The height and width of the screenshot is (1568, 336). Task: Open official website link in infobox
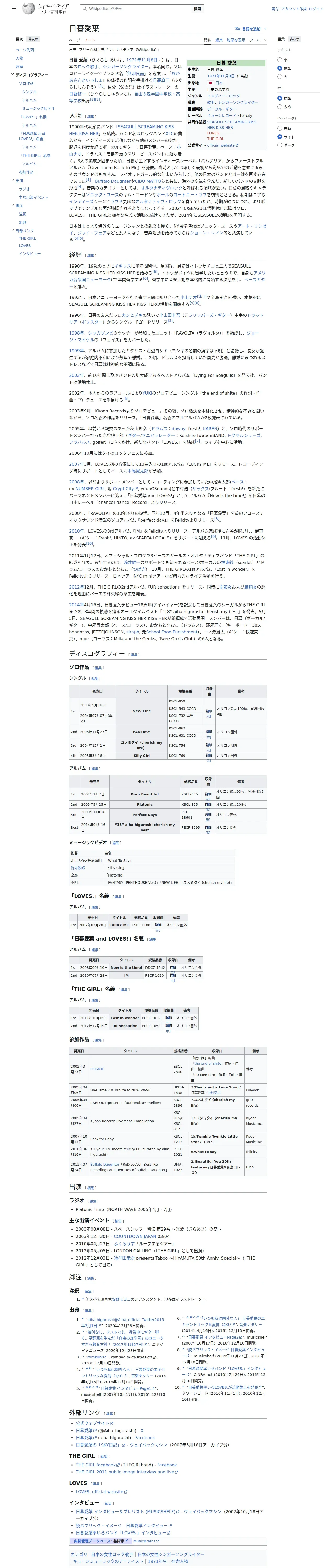[223, 146]
